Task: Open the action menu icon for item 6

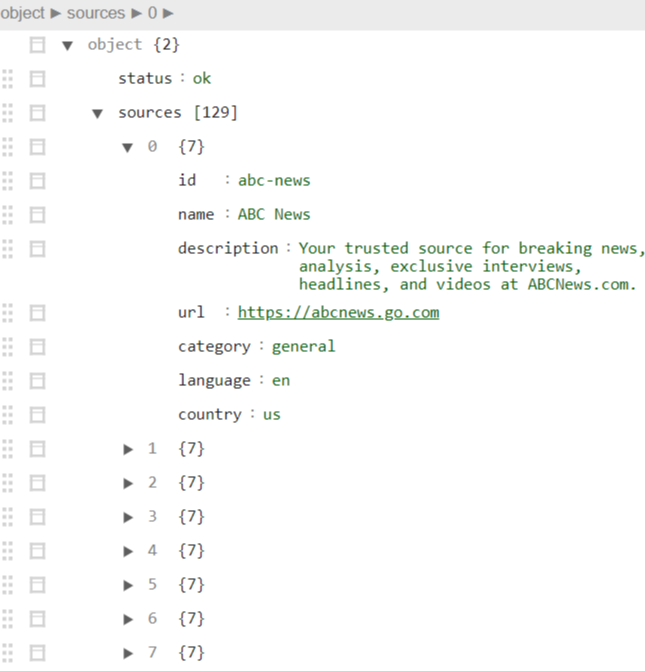Action: tap(37, 619)
